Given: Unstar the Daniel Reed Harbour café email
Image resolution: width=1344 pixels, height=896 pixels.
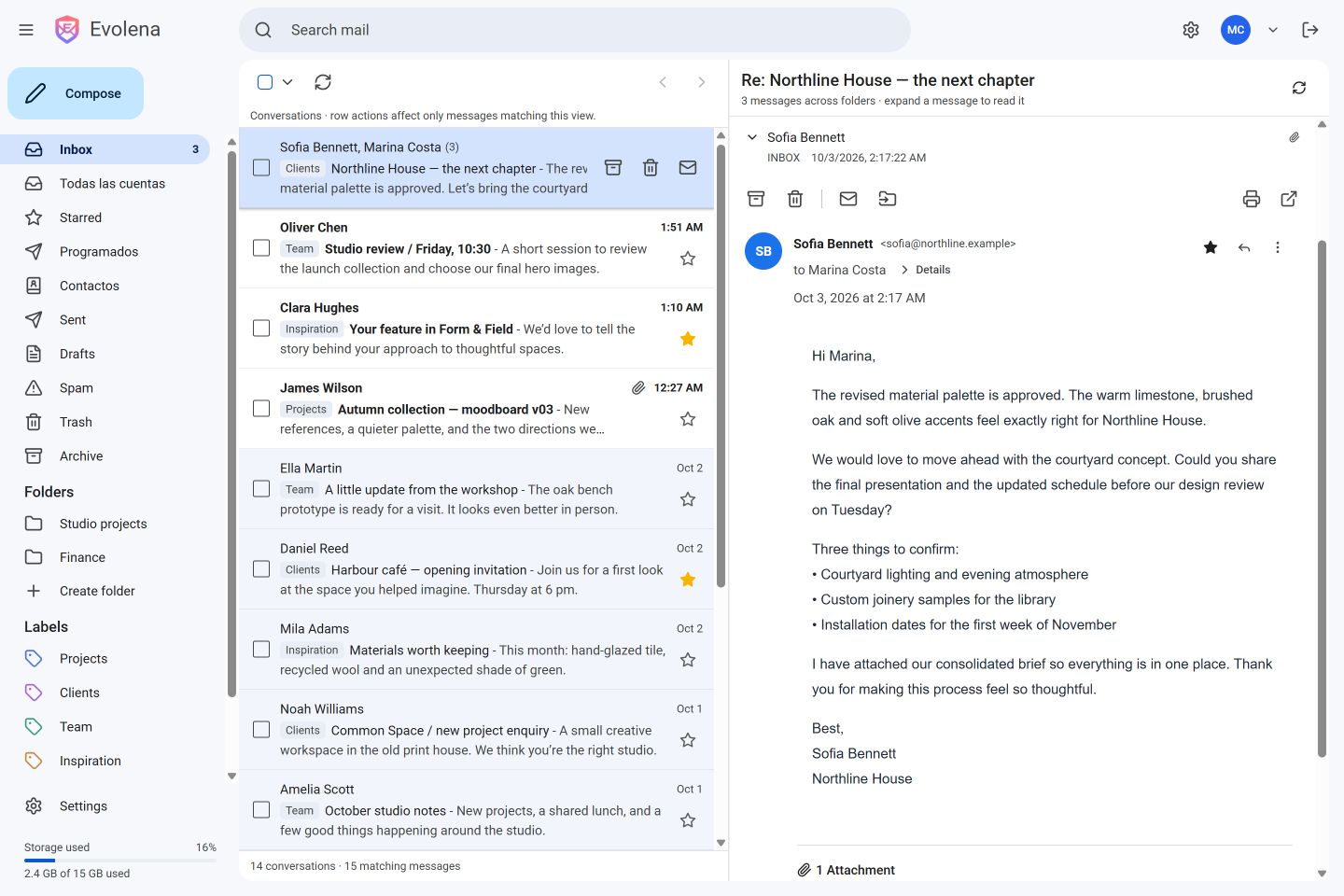Looking at the screenshot, I should pyautogui.click(x=688, y=580).
